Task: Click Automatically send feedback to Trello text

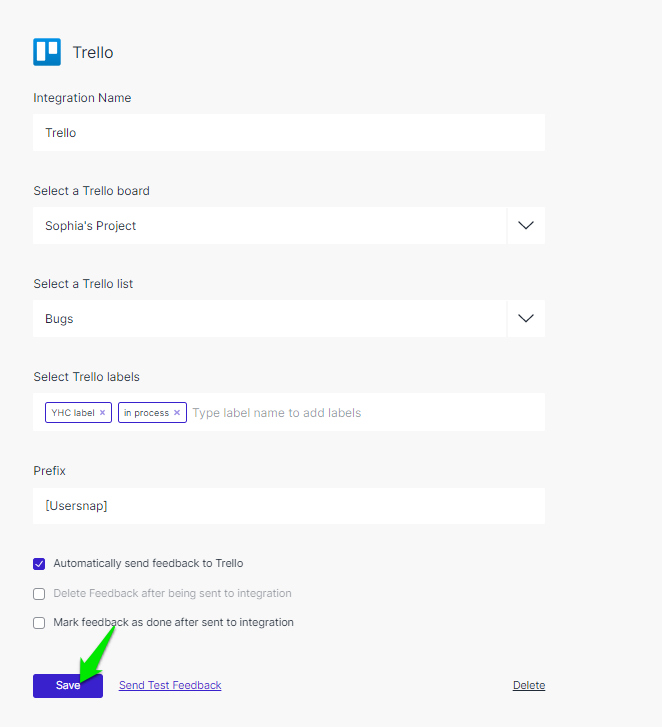Action: pos(148,563)
